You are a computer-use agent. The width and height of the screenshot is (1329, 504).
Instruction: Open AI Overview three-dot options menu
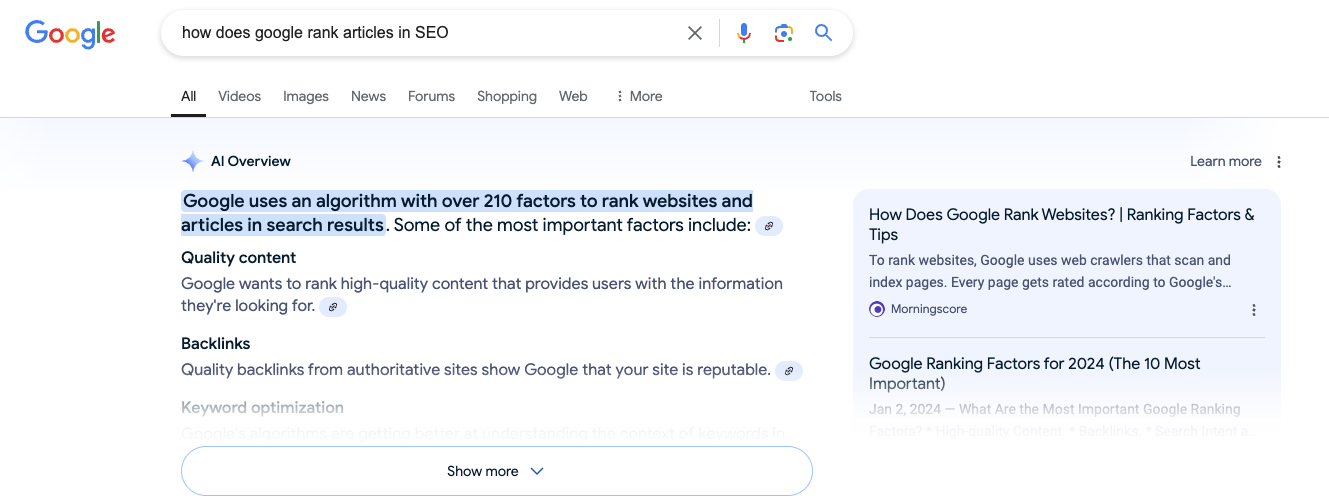coord(1279,162)
